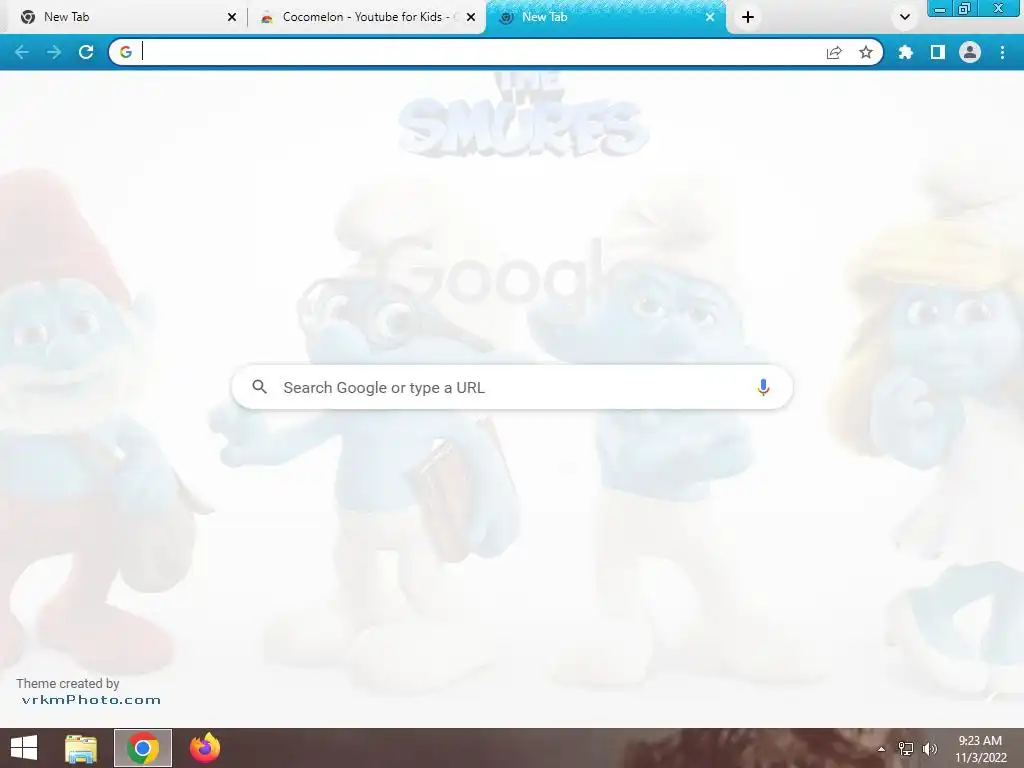Click the Search Google or type a URL box
The width and height of the screenshot is (1024, 768).
(512, 387)
